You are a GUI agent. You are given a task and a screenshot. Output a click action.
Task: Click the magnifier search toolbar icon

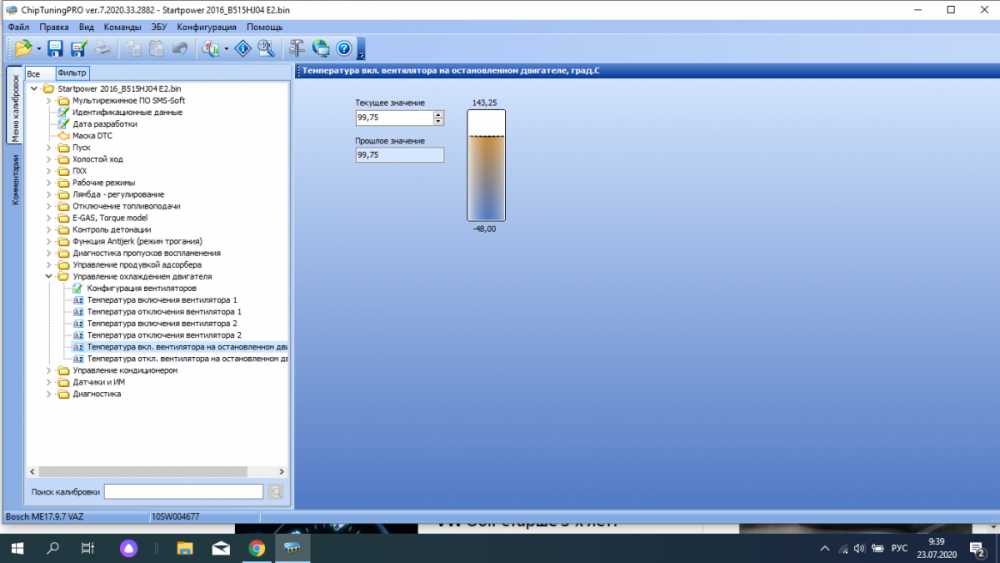coord(266,48)
